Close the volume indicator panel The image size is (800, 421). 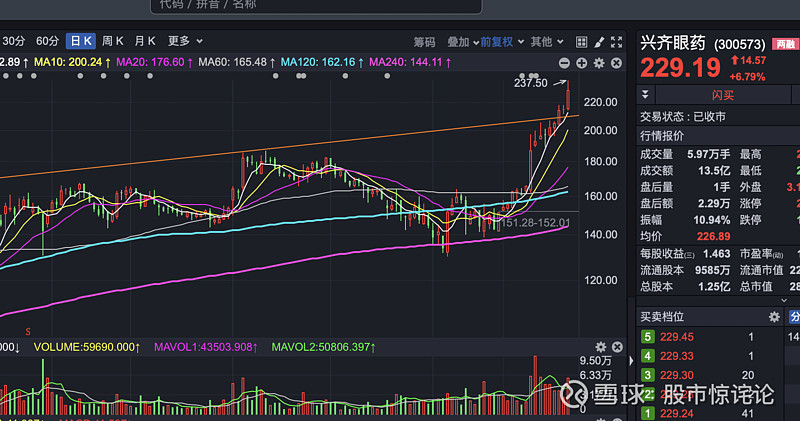point(617,347)
